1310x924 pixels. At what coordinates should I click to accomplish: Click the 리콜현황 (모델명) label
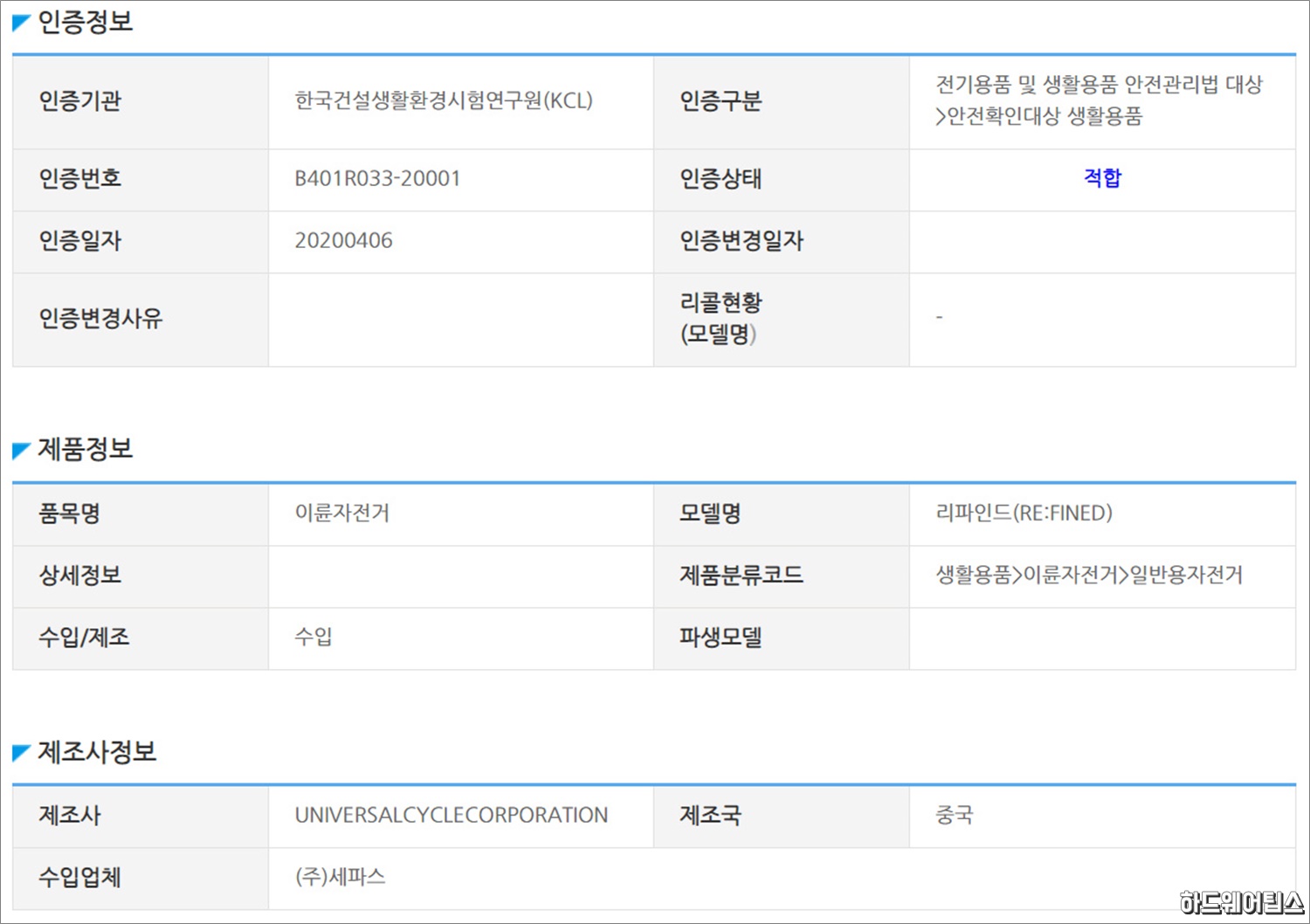click(721, 318)
